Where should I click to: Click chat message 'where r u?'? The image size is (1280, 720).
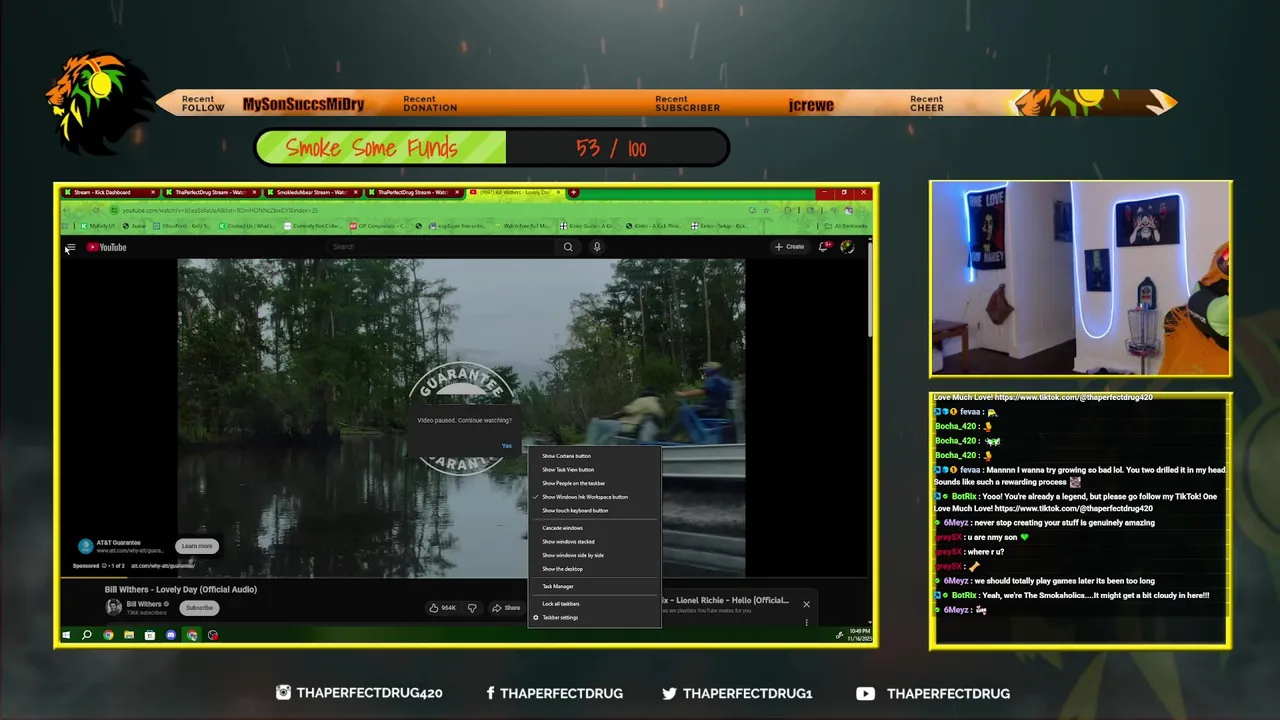[x=986, y=552]
